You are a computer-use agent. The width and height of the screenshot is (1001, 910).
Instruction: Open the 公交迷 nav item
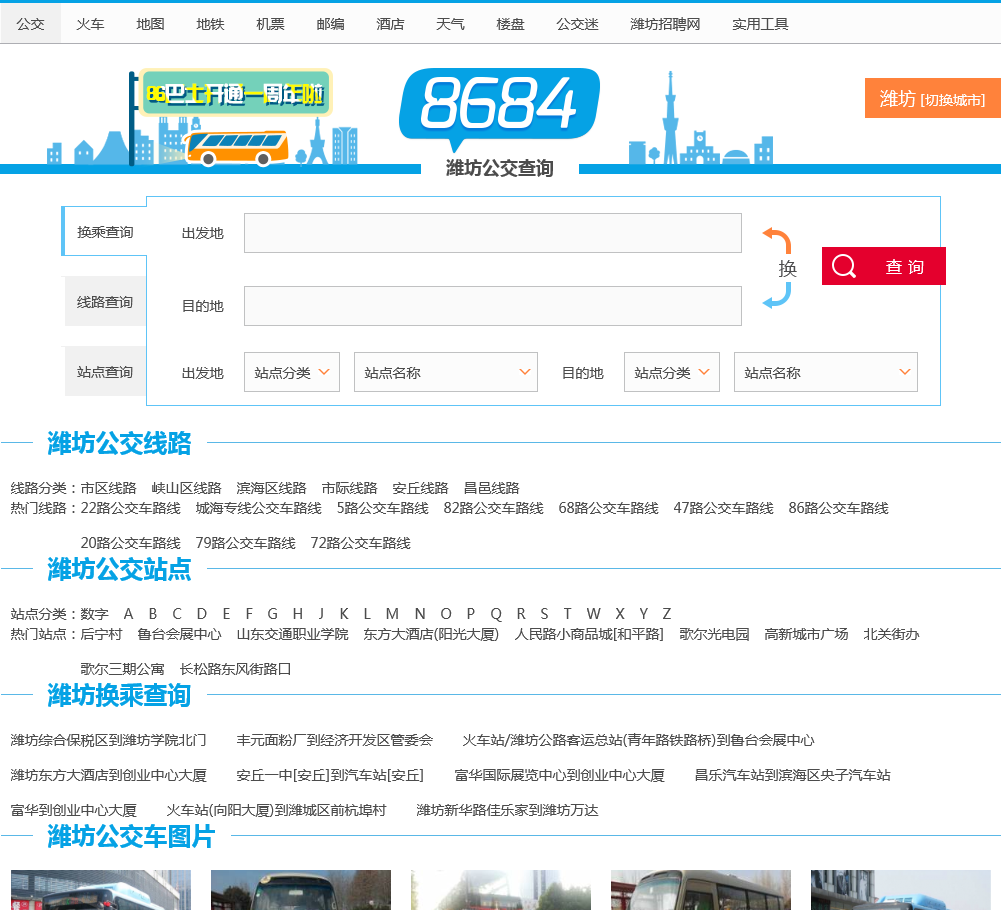pos(577,24)
